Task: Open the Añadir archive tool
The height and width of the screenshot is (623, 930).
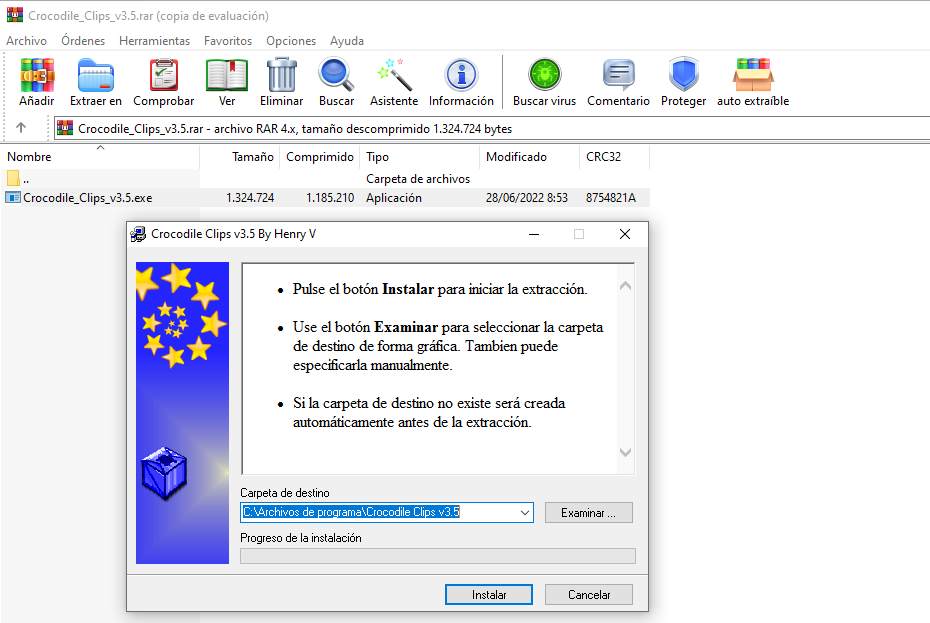Action: coord(36,80)
